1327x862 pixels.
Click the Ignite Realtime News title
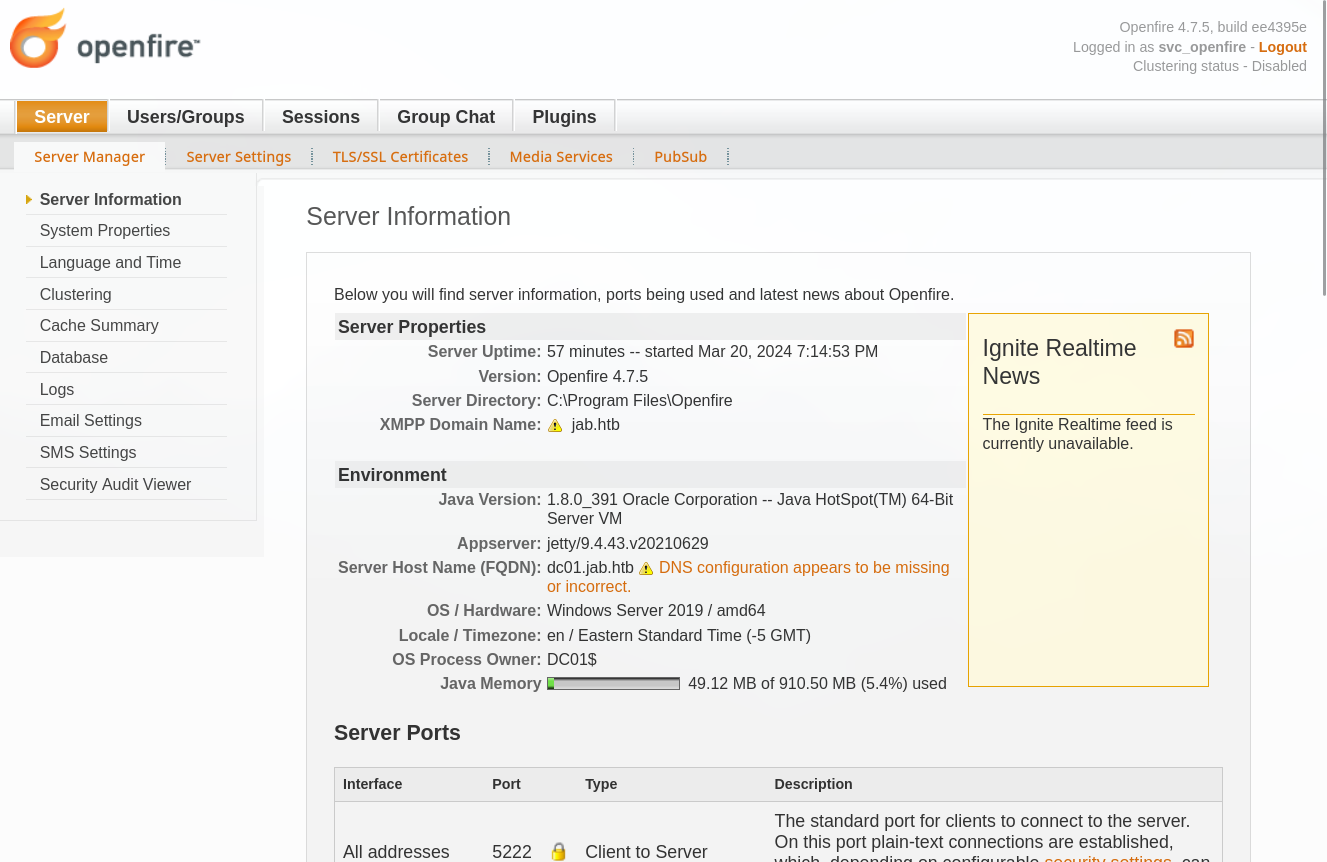(1060, 362)
